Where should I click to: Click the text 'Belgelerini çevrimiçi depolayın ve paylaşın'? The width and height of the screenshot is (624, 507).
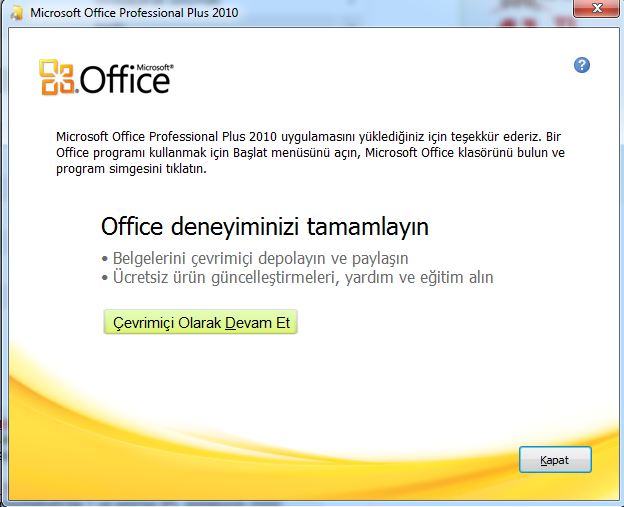[260, 258]
